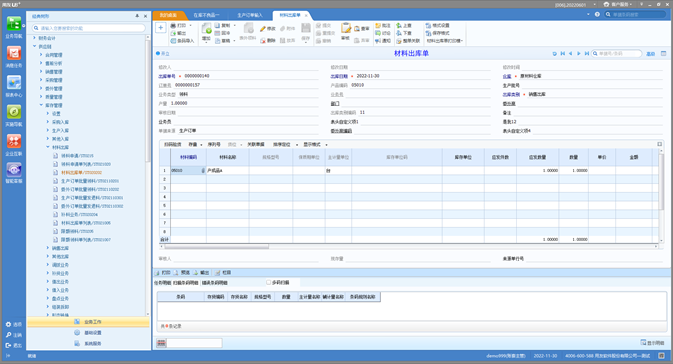This screenshot has height=364, width=673.
Task: Collapse the 库存管理 tree node
Action: (41, 105)
